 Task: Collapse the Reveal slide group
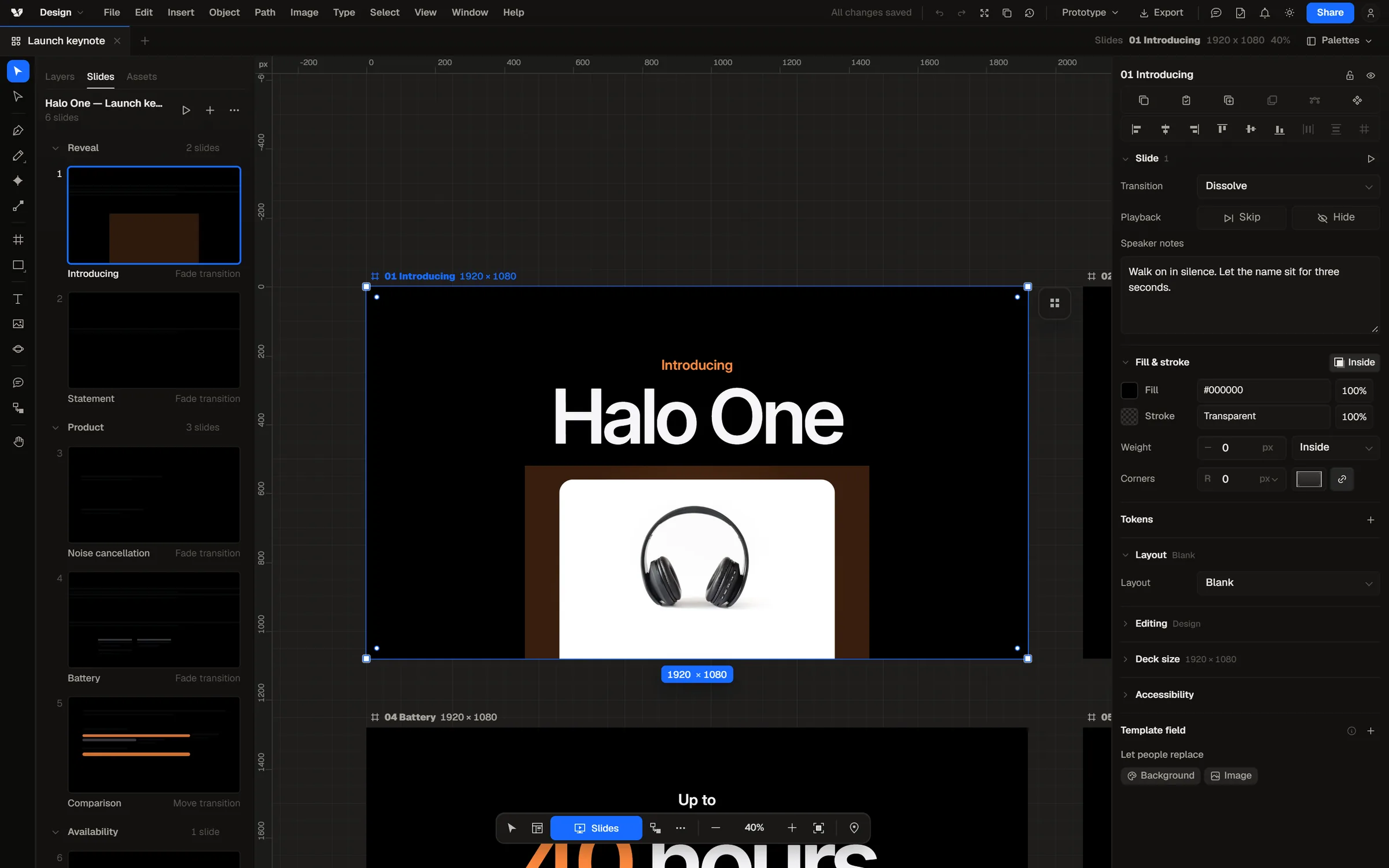tap(56, 148)
